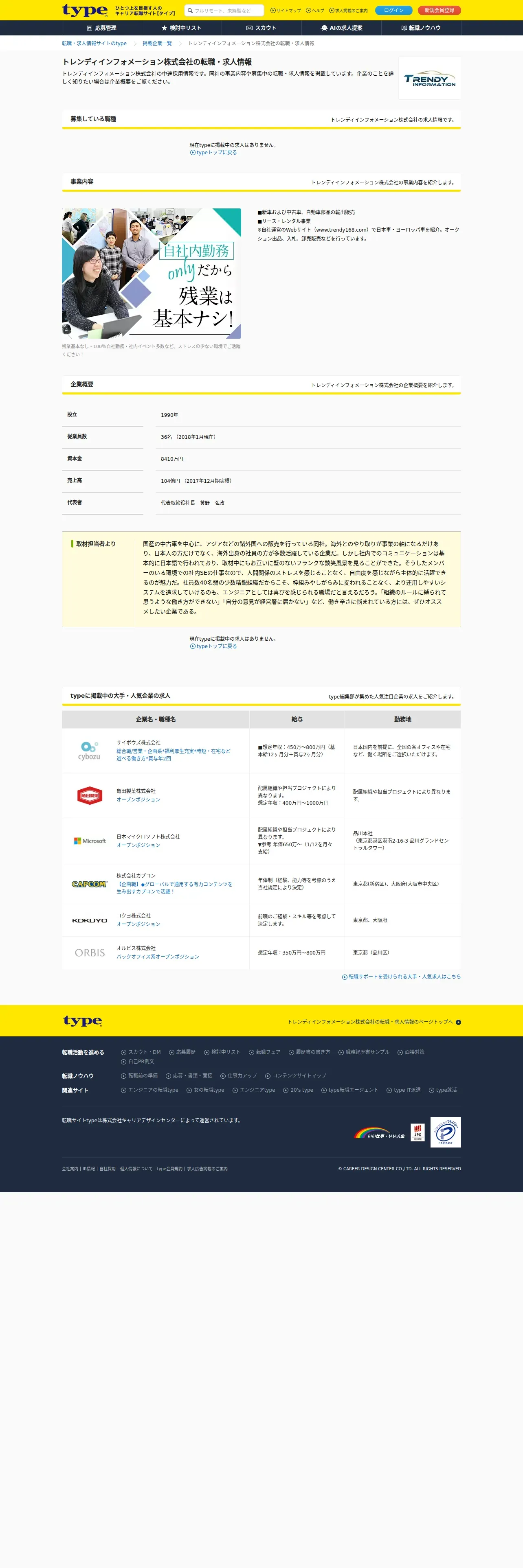Click the ORBIS logo
523x1568 pixels.
[x=90, y=953]
